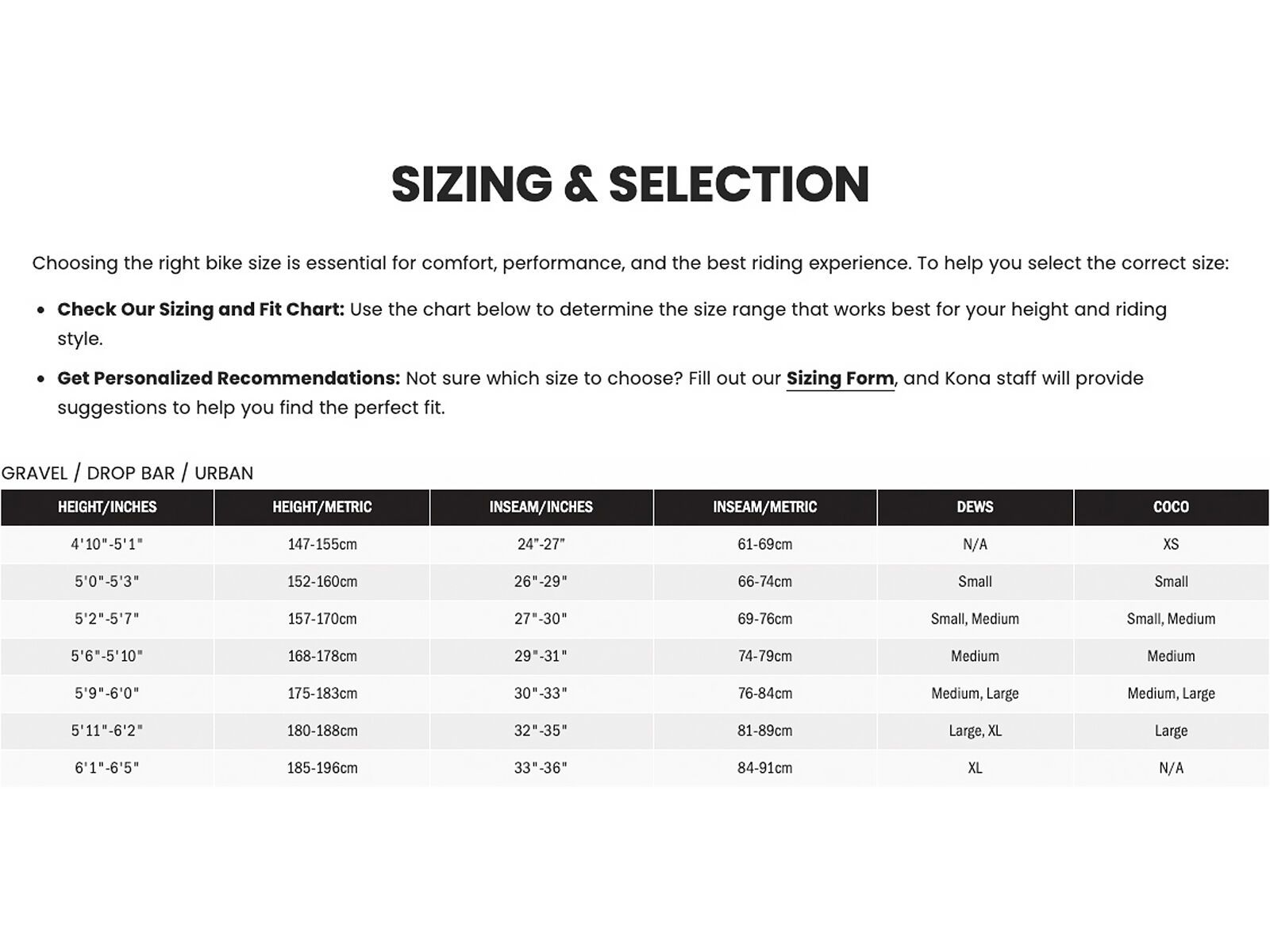The image size is (1270, 952).
Task: Click the DEWS column header
Action: (x=975, y=507)
